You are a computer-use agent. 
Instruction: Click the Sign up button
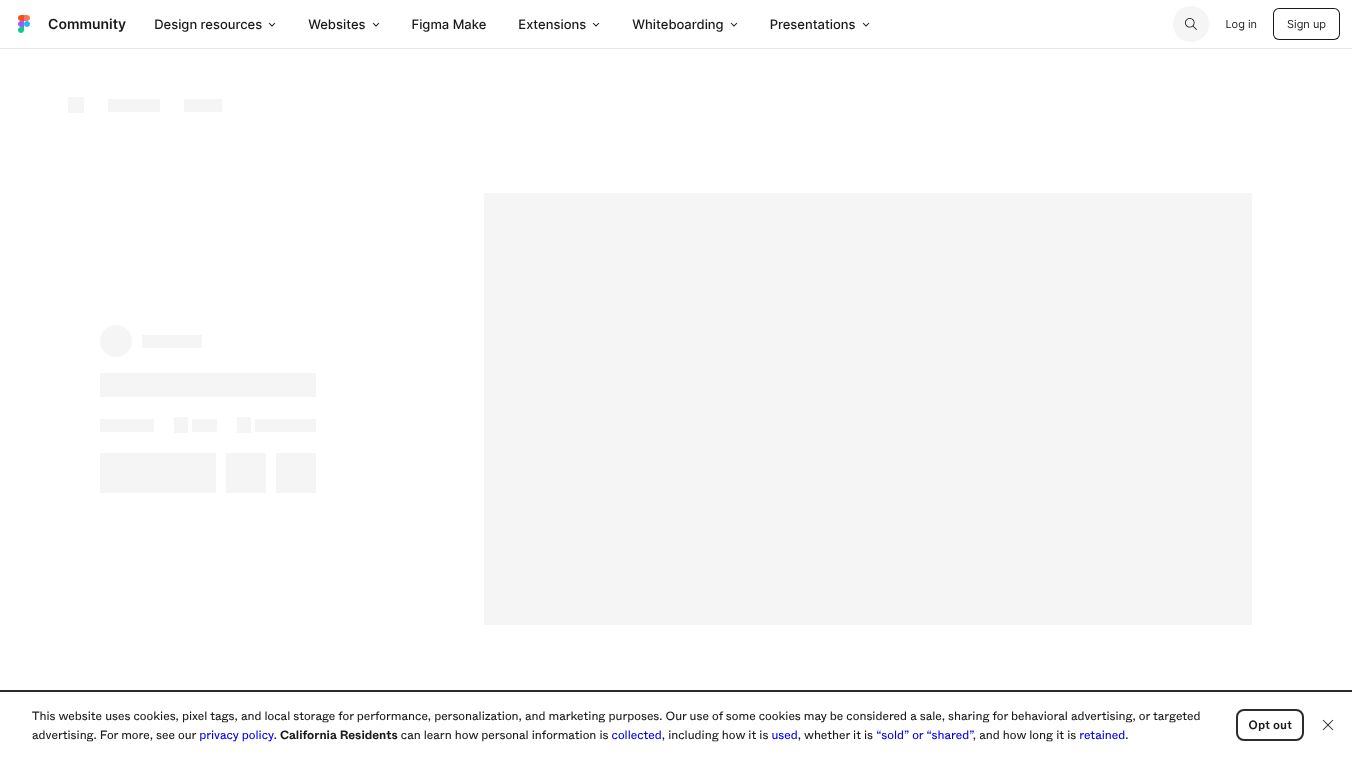(1306, 24)
